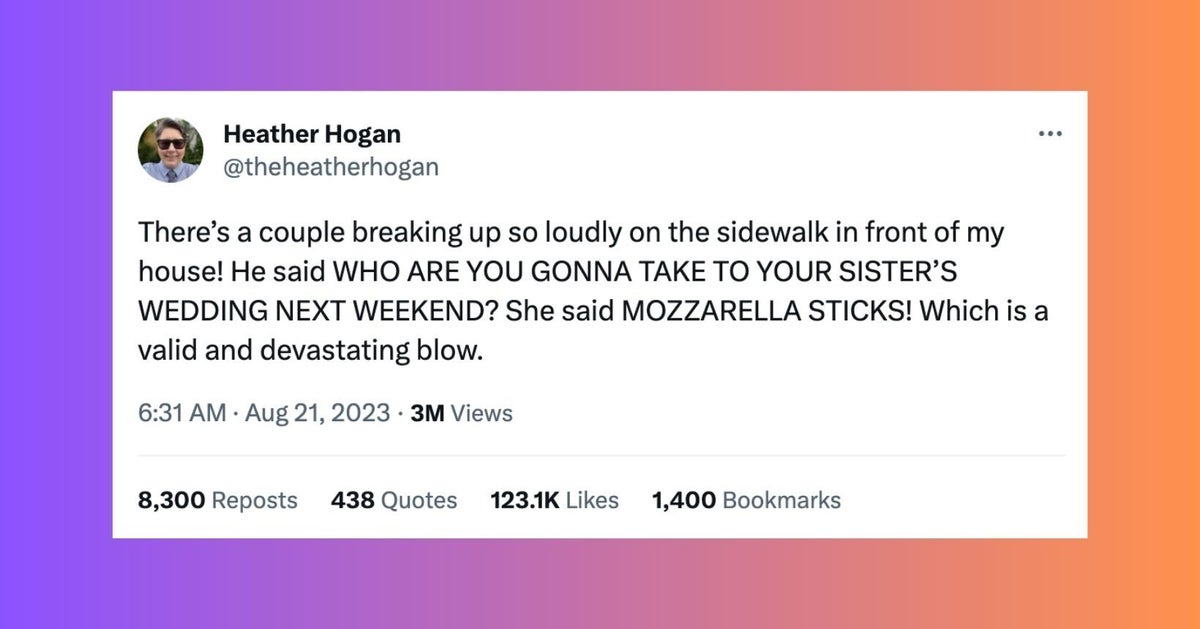The image size is (1200, 629).
Task: Open the three-dot More options menu
Action: (1049, 134)
